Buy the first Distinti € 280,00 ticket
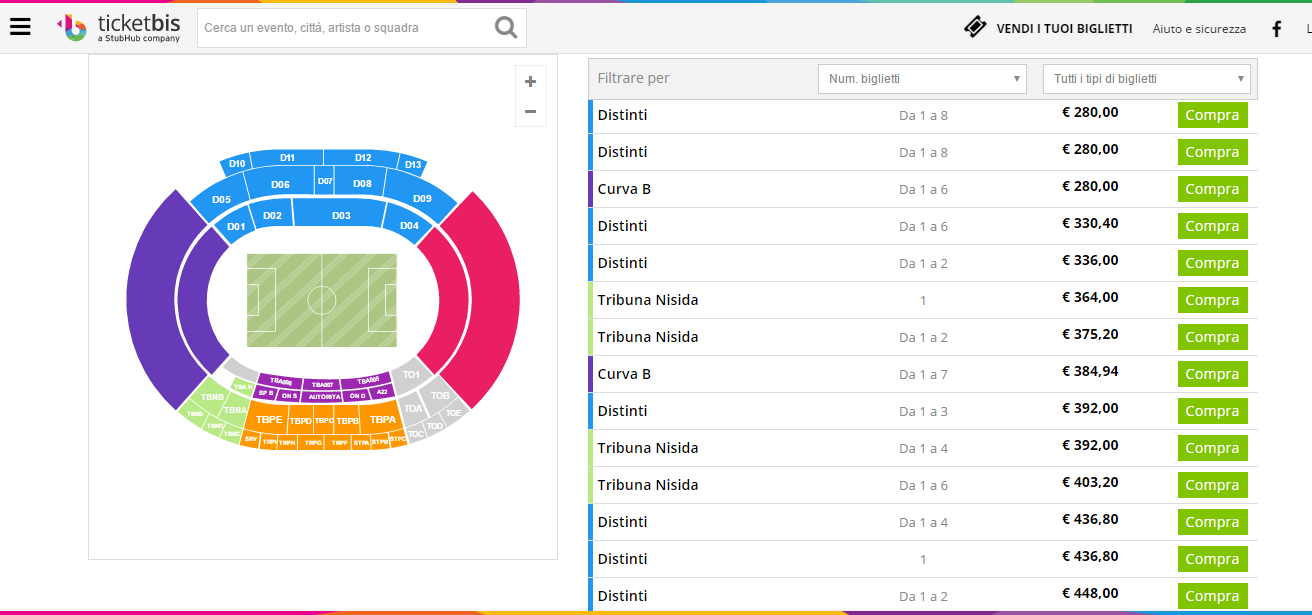The image size is (1312, 615). coord(1212,115)
